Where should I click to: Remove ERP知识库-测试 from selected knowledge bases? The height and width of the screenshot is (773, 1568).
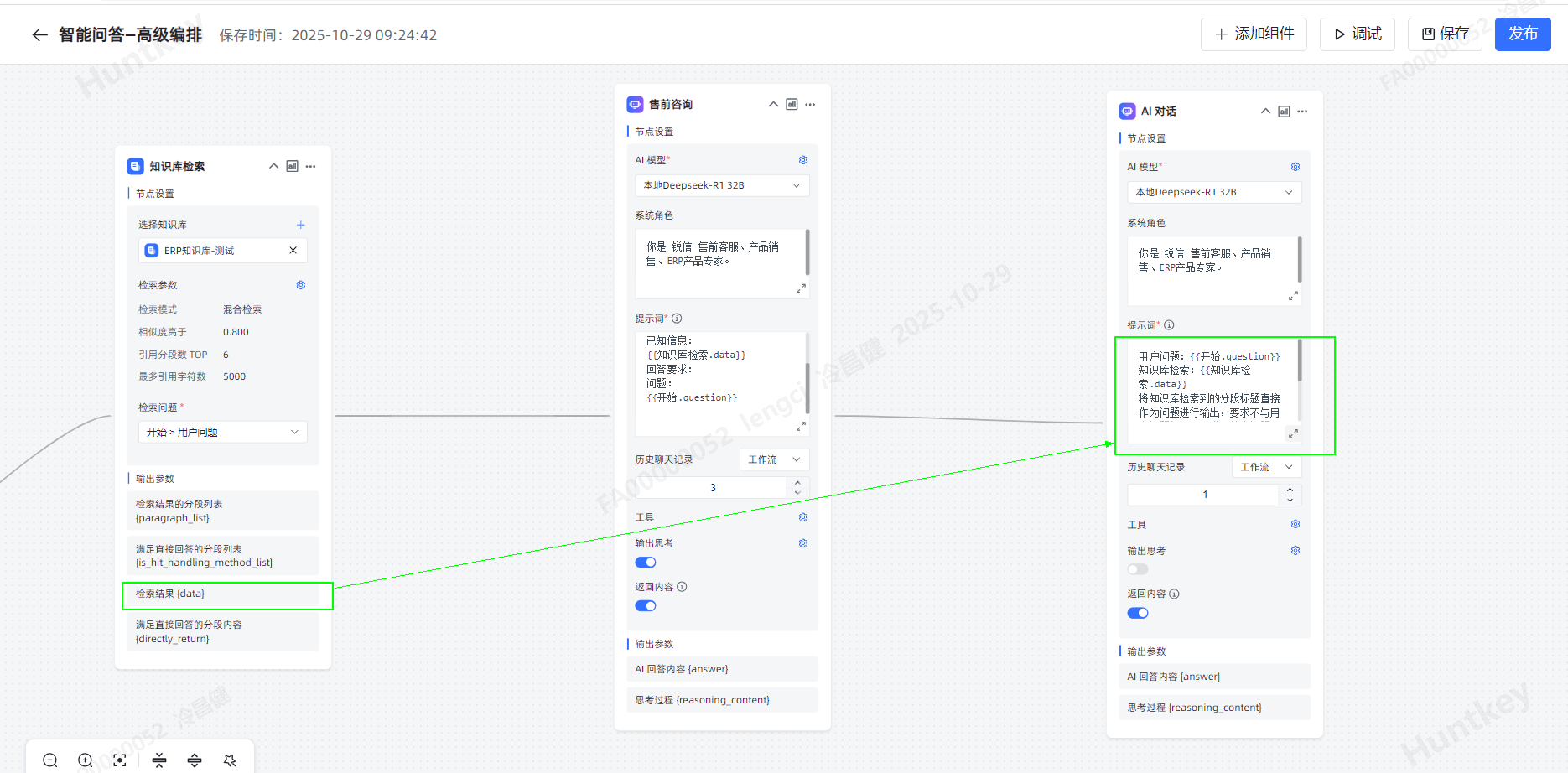(x=293, y=251)
